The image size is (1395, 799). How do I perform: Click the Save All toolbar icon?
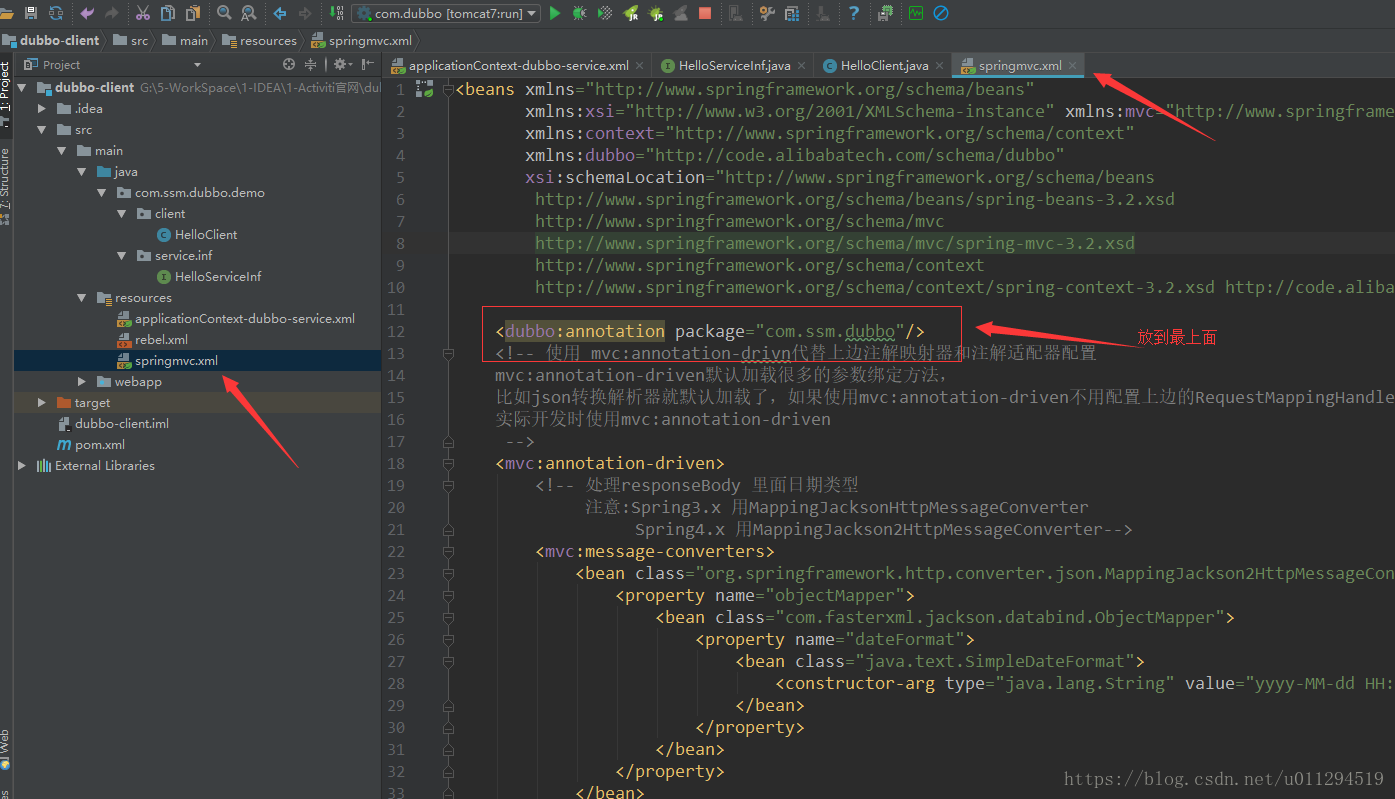tap(31, 13)
